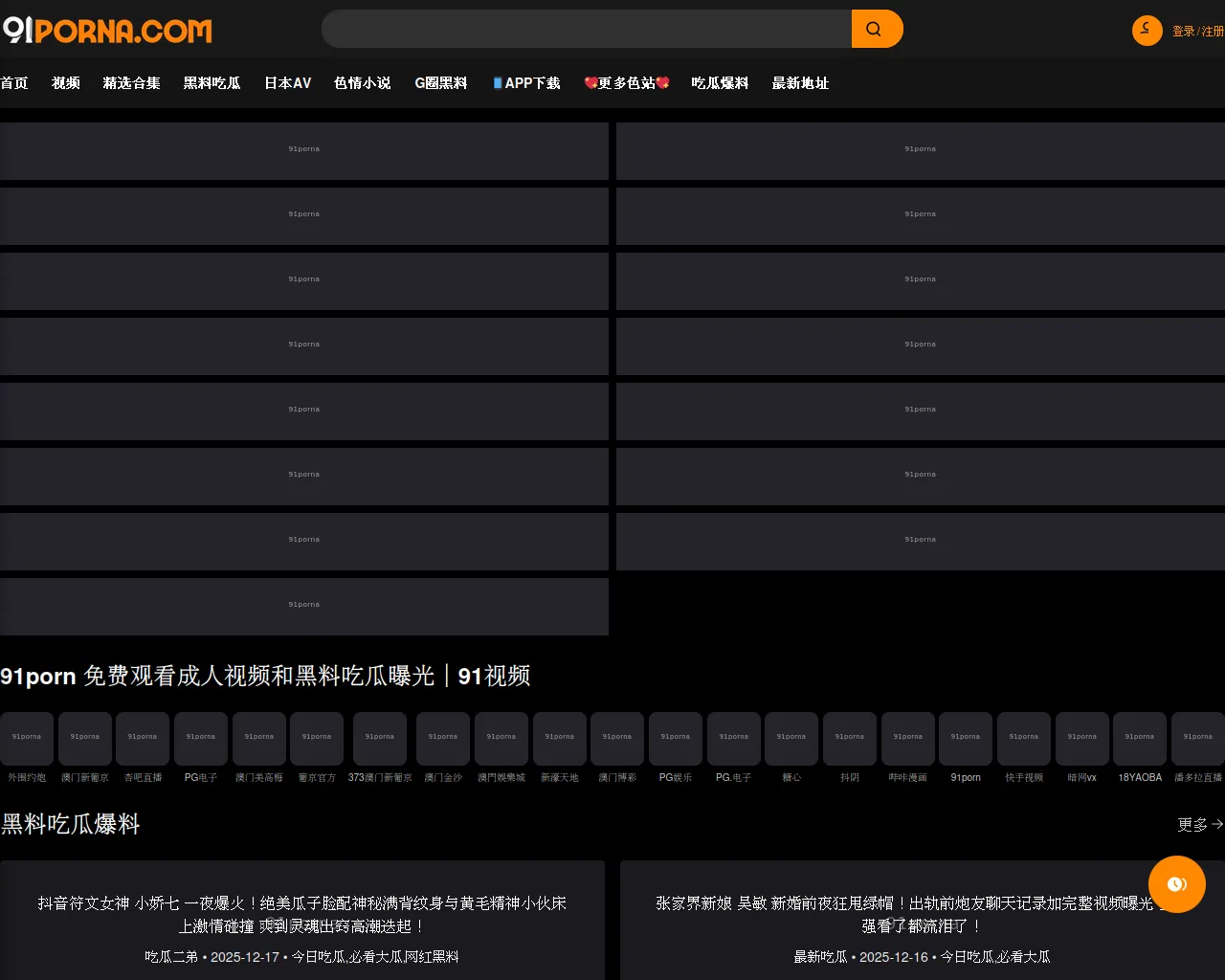Select 精选合集 in the navigation bar
This screenshot has height=980, width=1225.
point(132,83)
